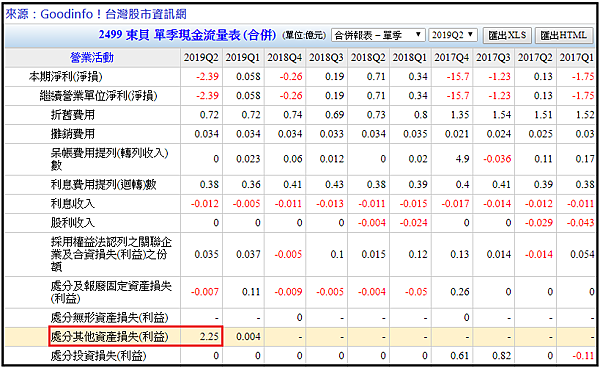Click the -0.043 value in 股利收入 row
Screen dimensions: 600x368
tap(580, 223)
